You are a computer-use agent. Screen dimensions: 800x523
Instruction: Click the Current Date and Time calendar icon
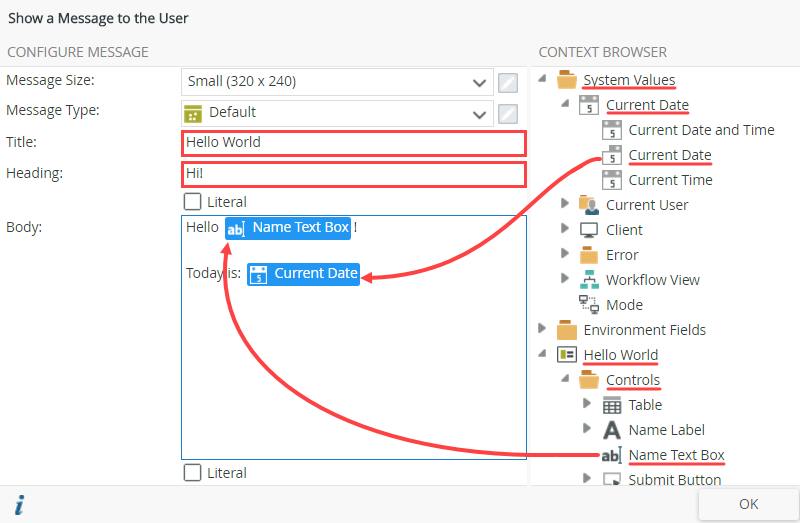(612, 130)
